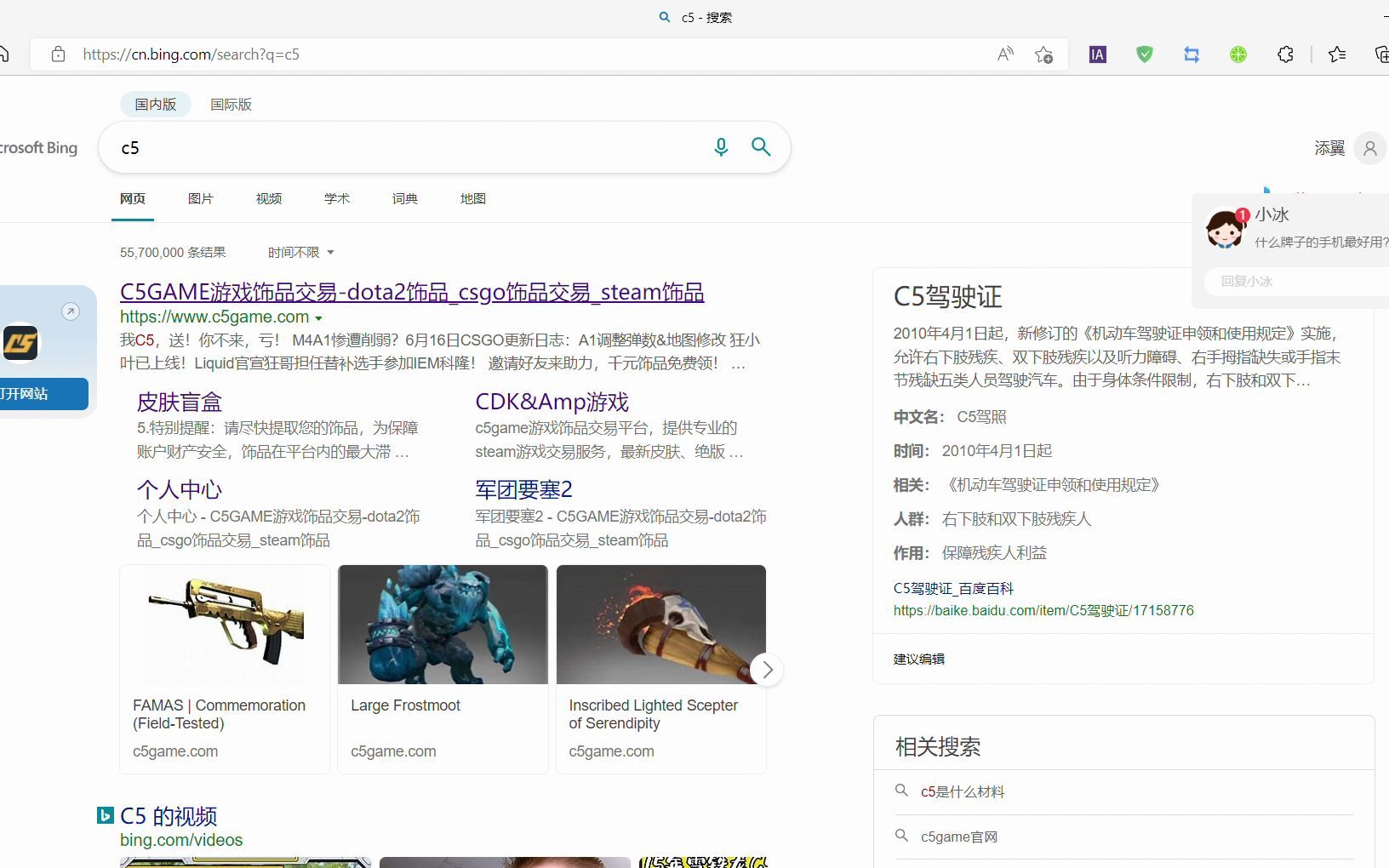
Task: Switch to the 国际版 version
Action: tap(231, 104)
